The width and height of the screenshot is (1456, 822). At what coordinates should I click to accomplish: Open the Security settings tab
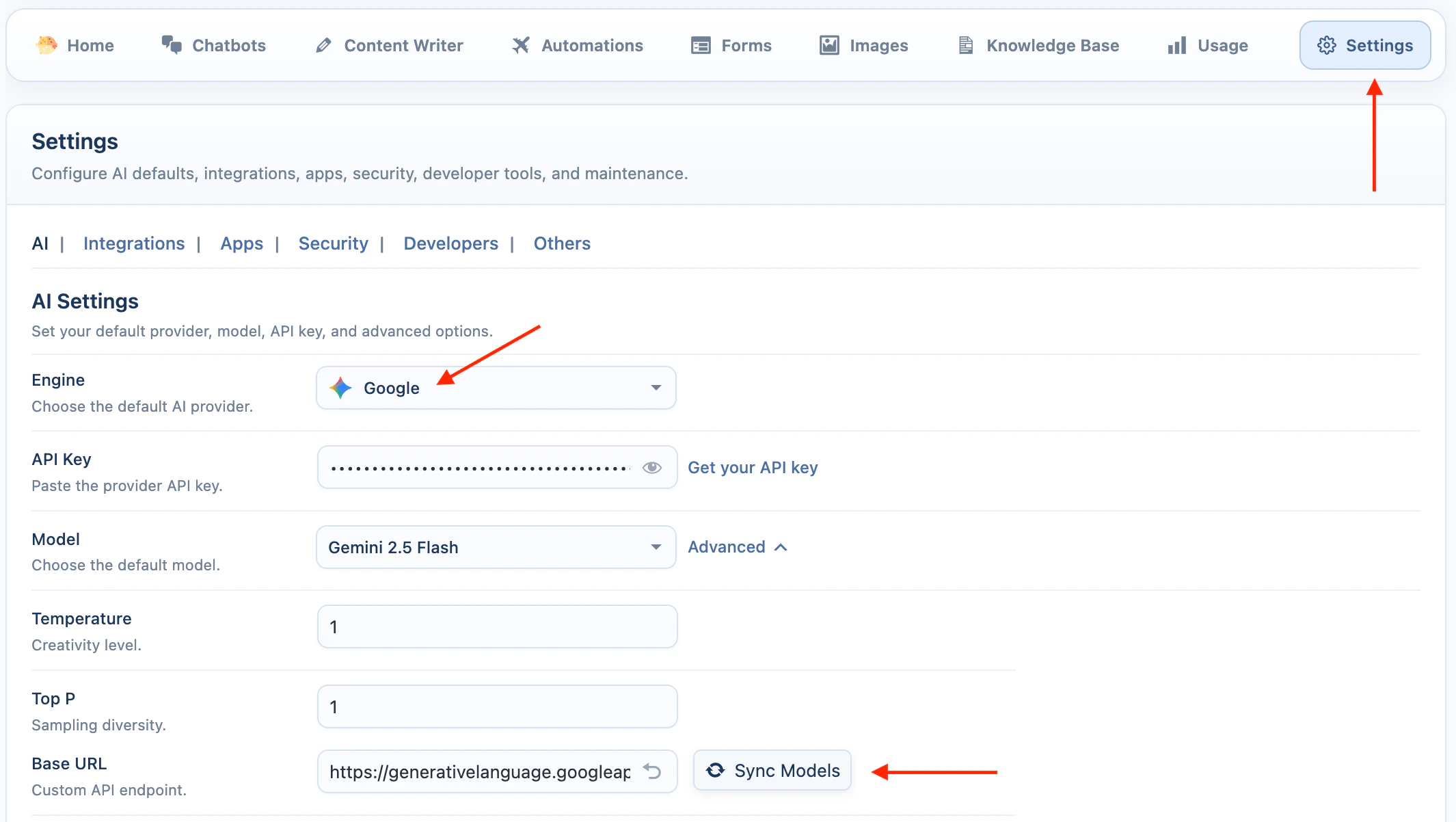coord(333,243)
